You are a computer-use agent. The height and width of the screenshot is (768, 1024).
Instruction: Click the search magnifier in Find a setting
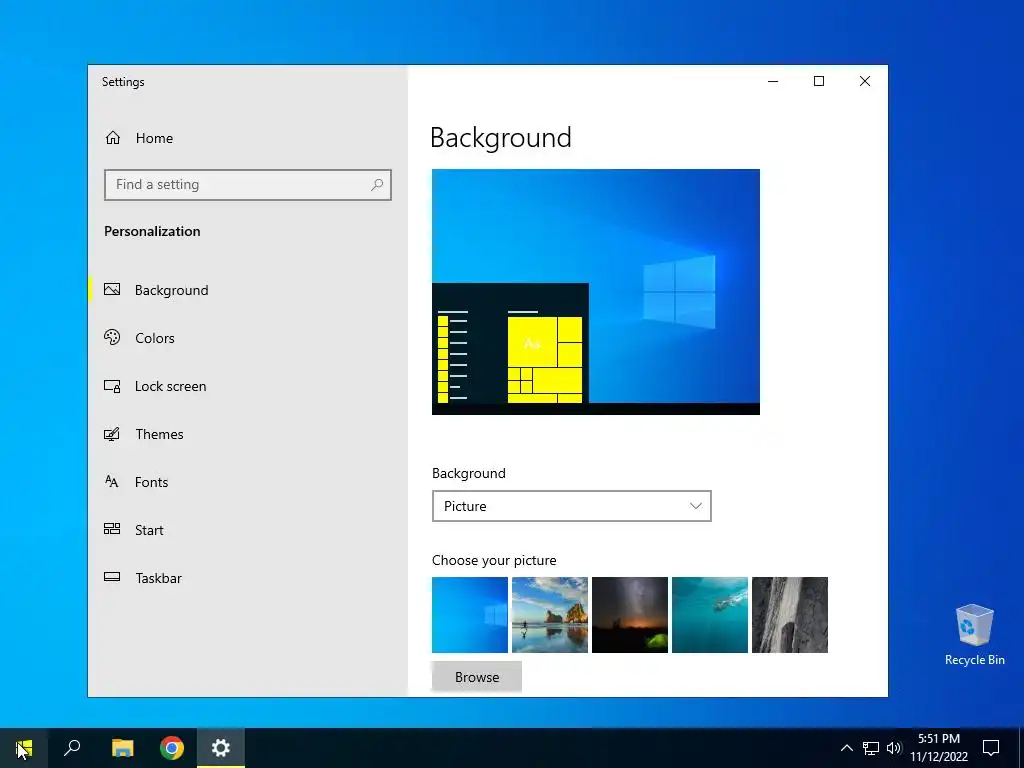tap(377, 185)
